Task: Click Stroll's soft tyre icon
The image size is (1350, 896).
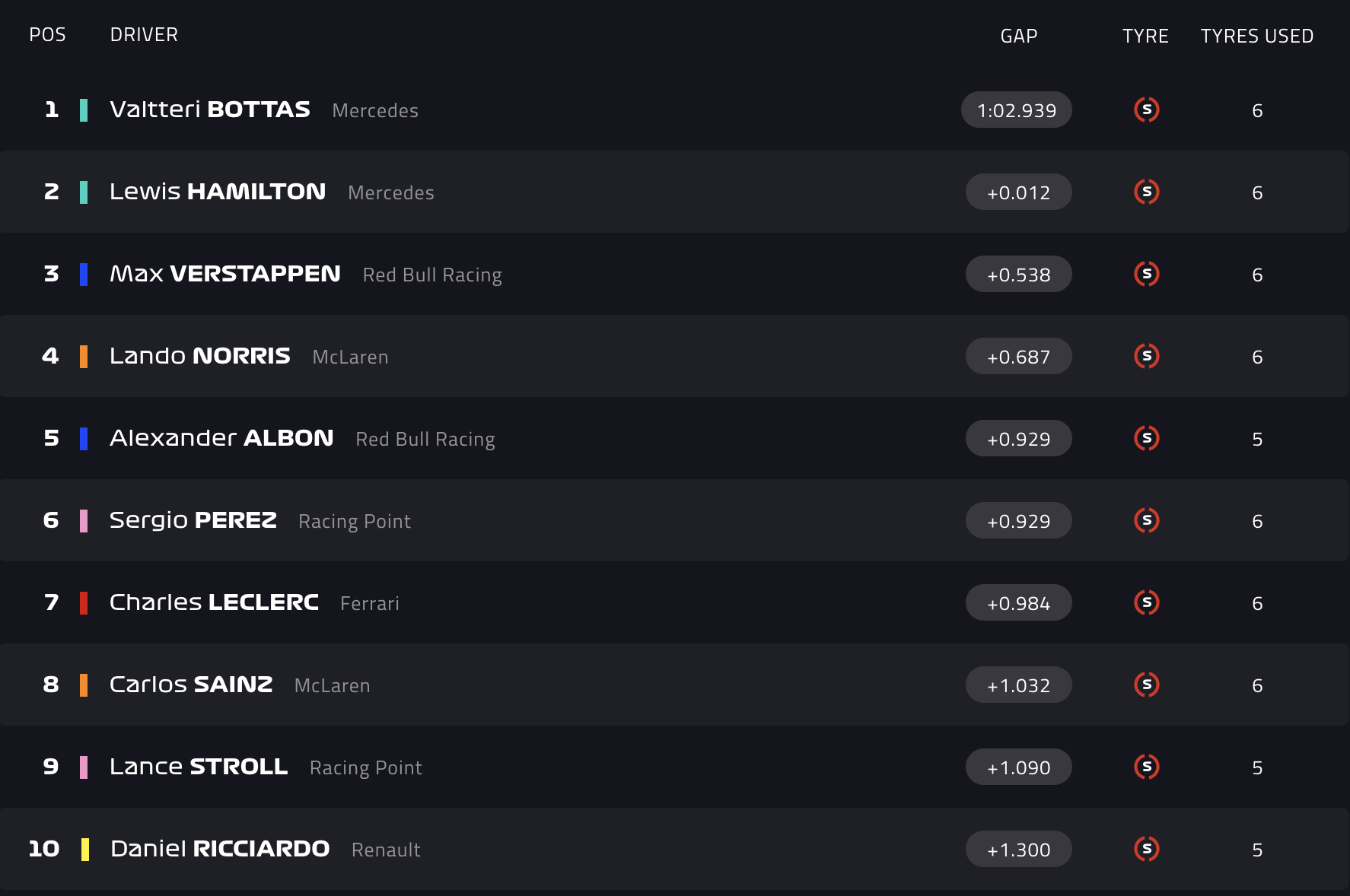Action: click(1146, 767)
